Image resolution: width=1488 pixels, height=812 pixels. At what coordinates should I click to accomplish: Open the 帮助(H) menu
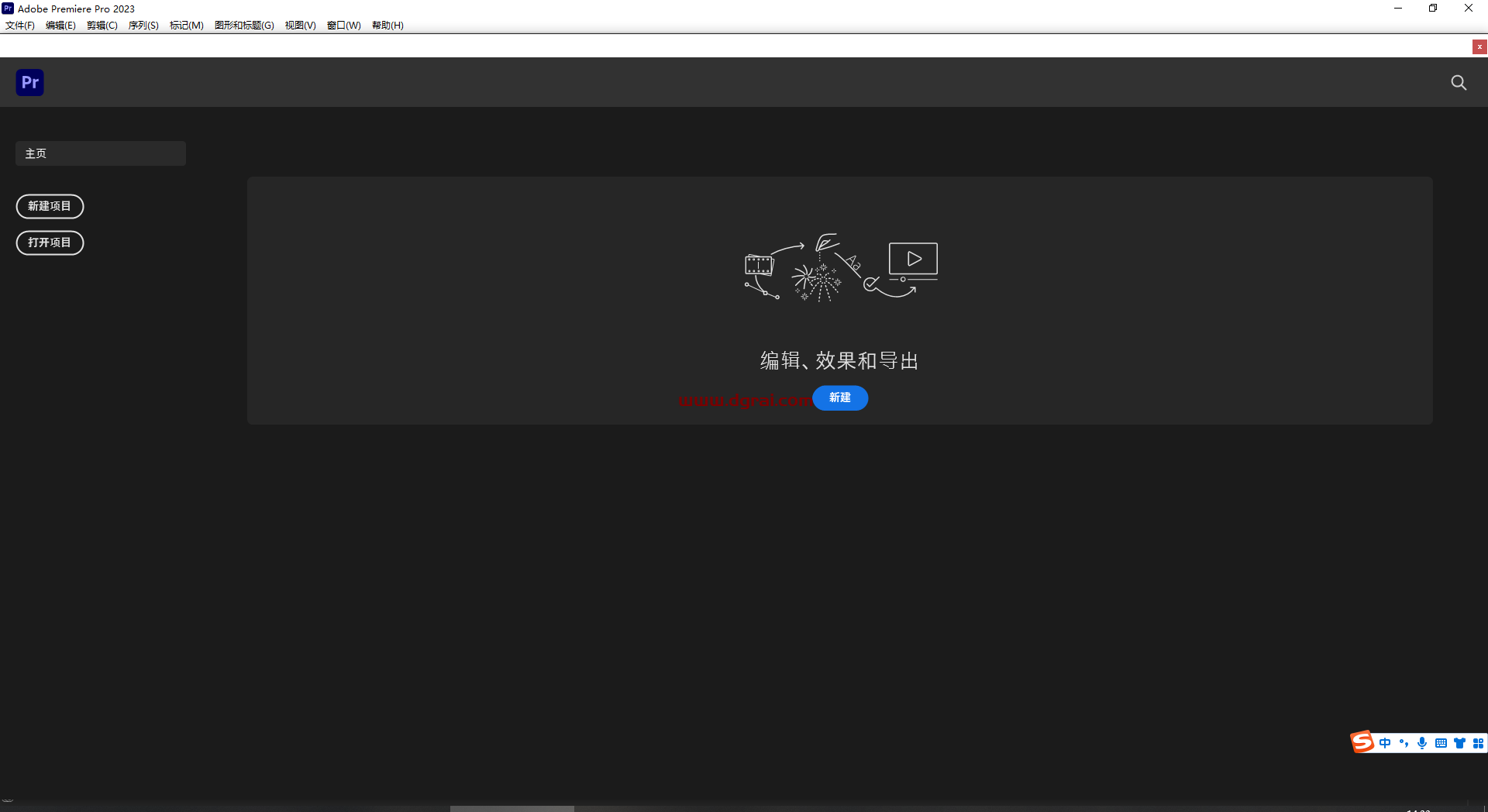click(387, 25)
